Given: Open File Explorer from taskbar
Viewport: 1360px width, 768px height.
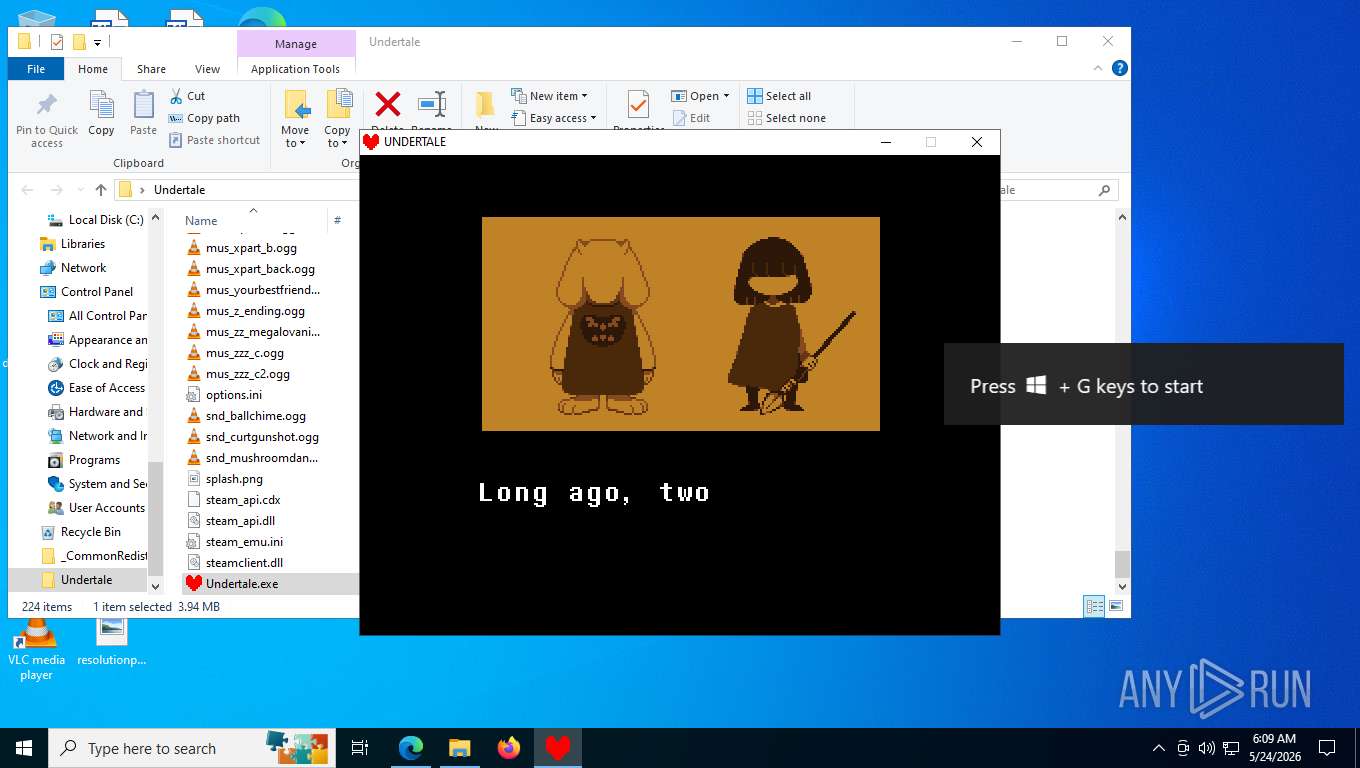Looking at the screenshot, I should [x=460, y=748].
